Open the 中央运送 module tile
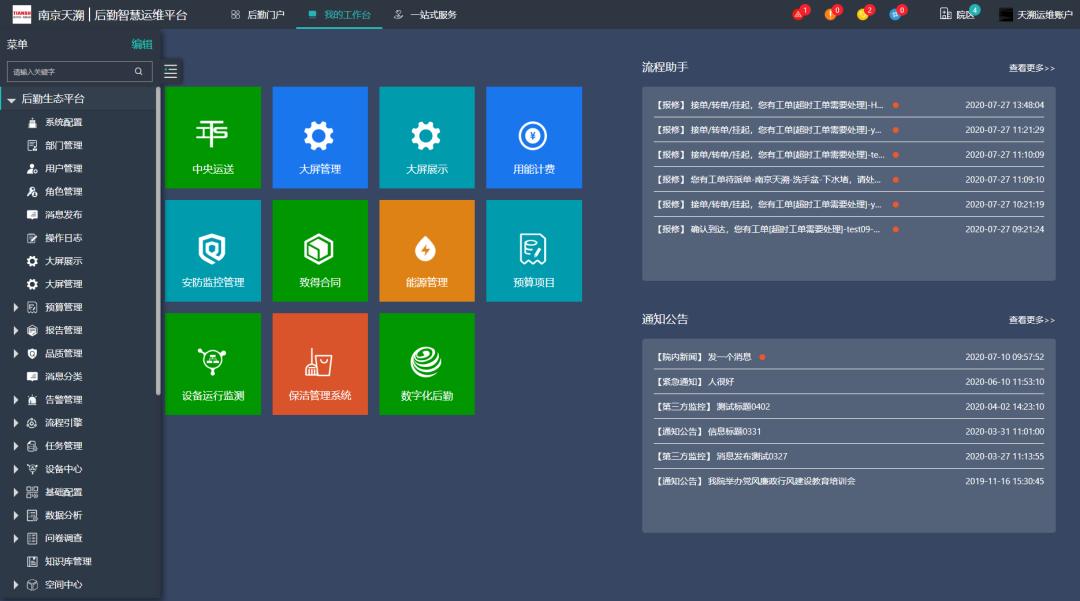The image size is (1080, 601). tap(212, 137)
